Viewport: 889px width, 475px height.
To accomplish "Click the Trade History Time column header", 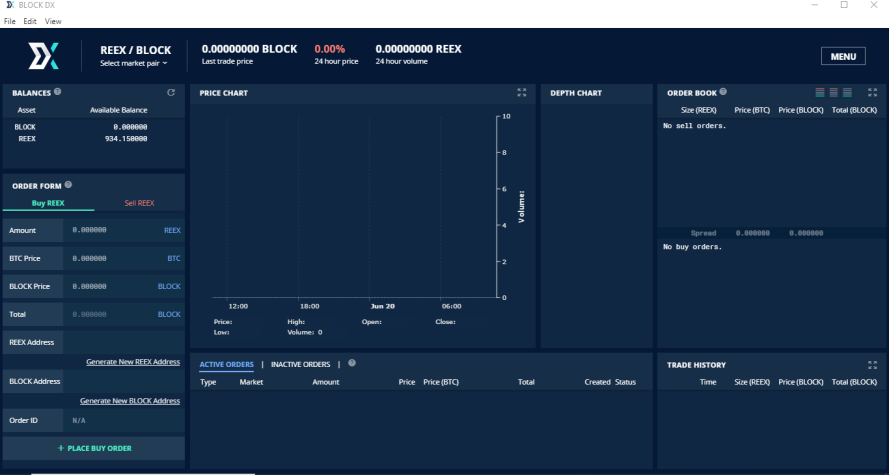I will click(x=708, y=382).
